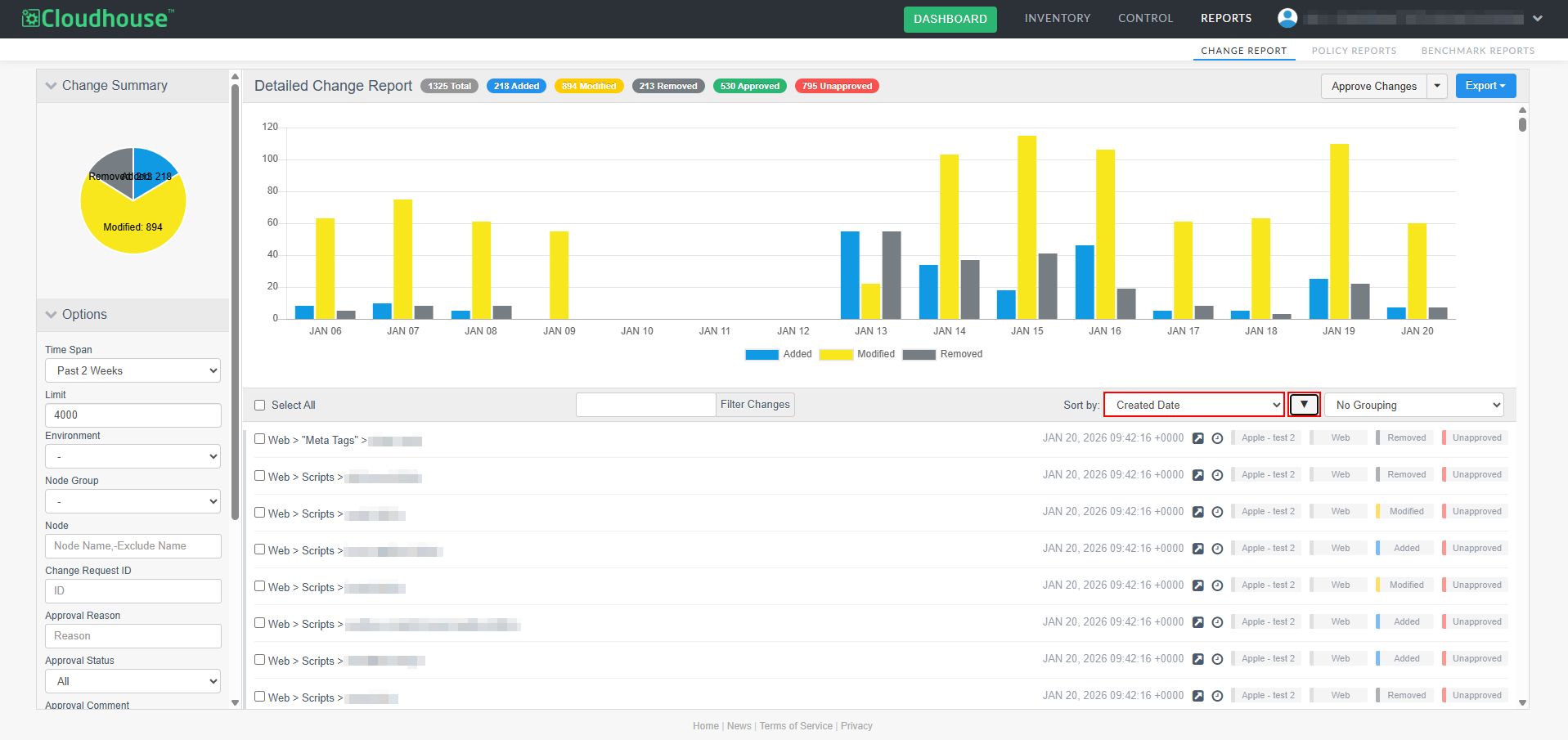Screen dimensions: 1568x740
Task: Click the Cloudhouse logo icon
Action: coord(31,18)
